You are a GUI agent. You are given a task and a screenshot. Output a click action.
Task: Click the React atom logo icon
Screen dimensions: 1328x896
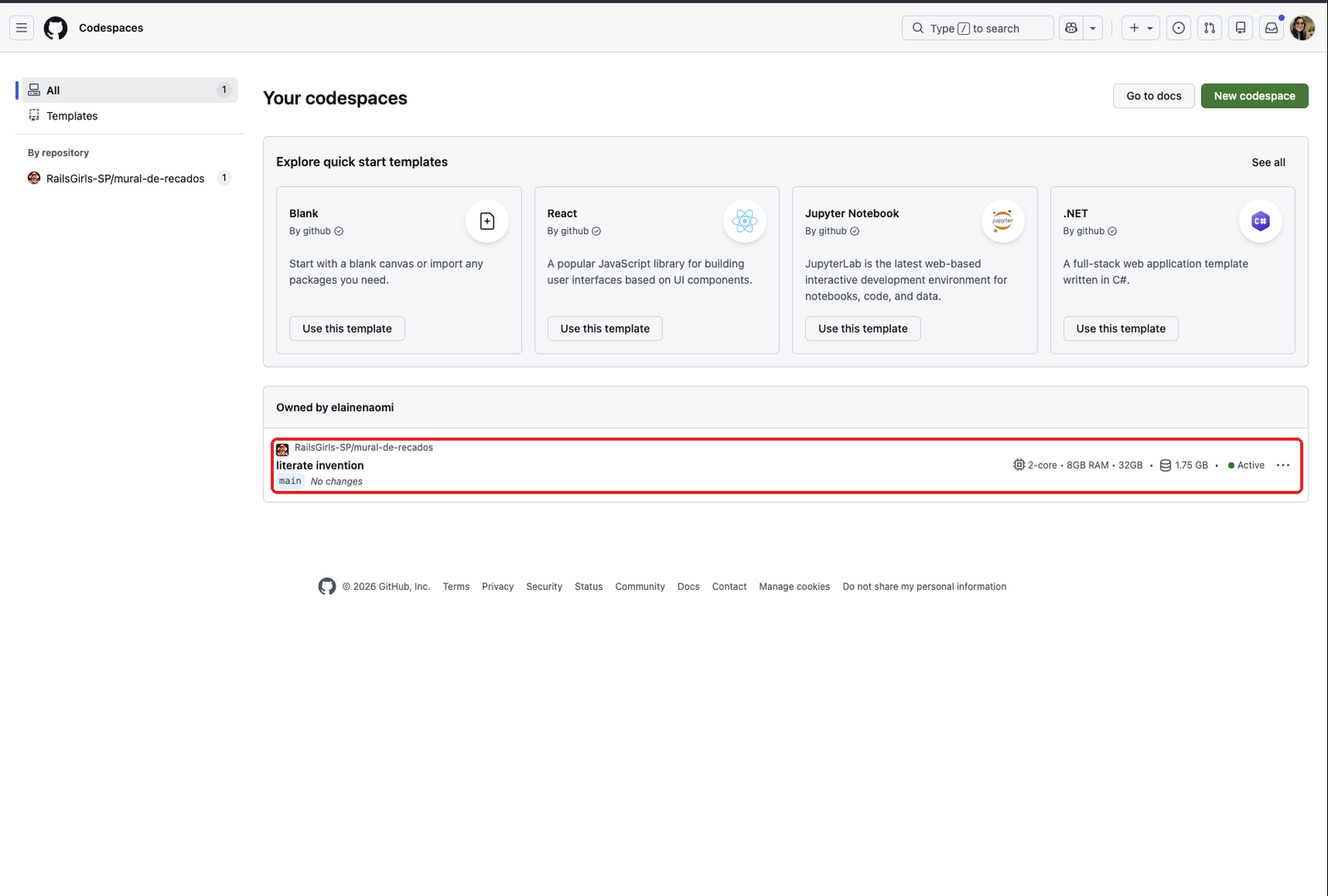click(x=745, y=222)
